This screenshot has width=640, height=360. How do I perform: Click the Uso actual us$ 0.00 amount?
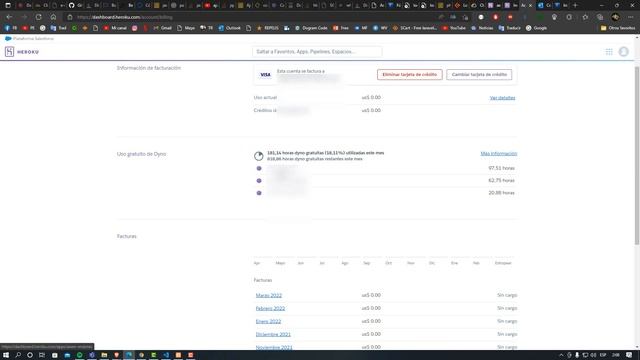(x=371, y=98)
